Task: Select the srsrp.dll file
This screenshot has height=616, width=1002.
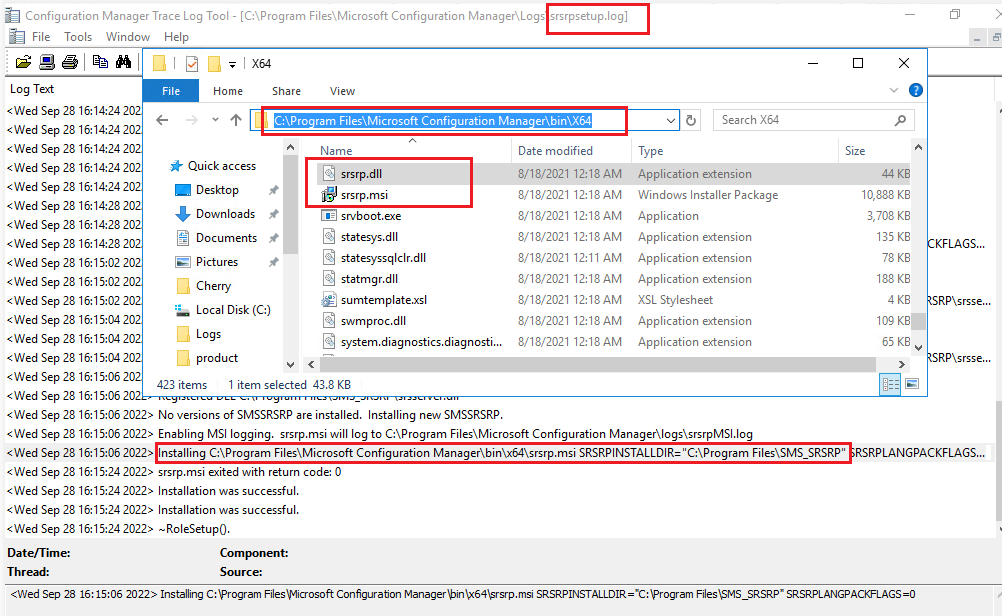Action: coord(361,174)
